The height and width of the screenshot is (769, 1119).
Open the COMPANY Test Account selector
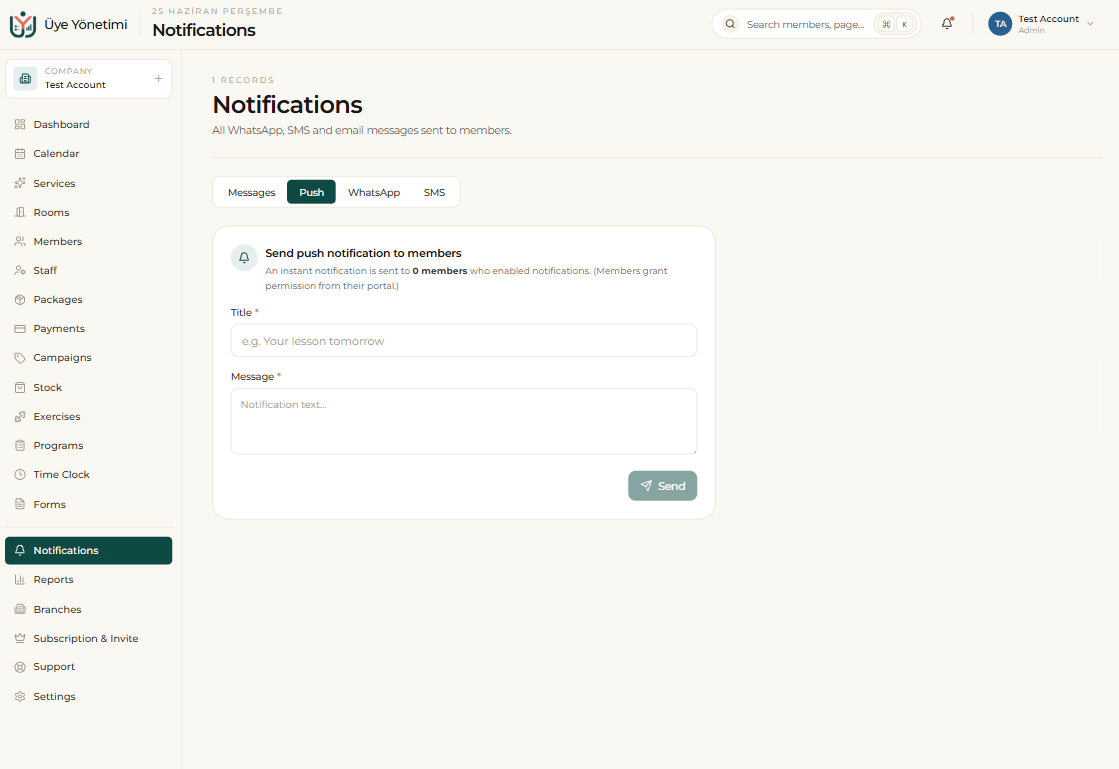pyautogui.click(x=88, y=78)
